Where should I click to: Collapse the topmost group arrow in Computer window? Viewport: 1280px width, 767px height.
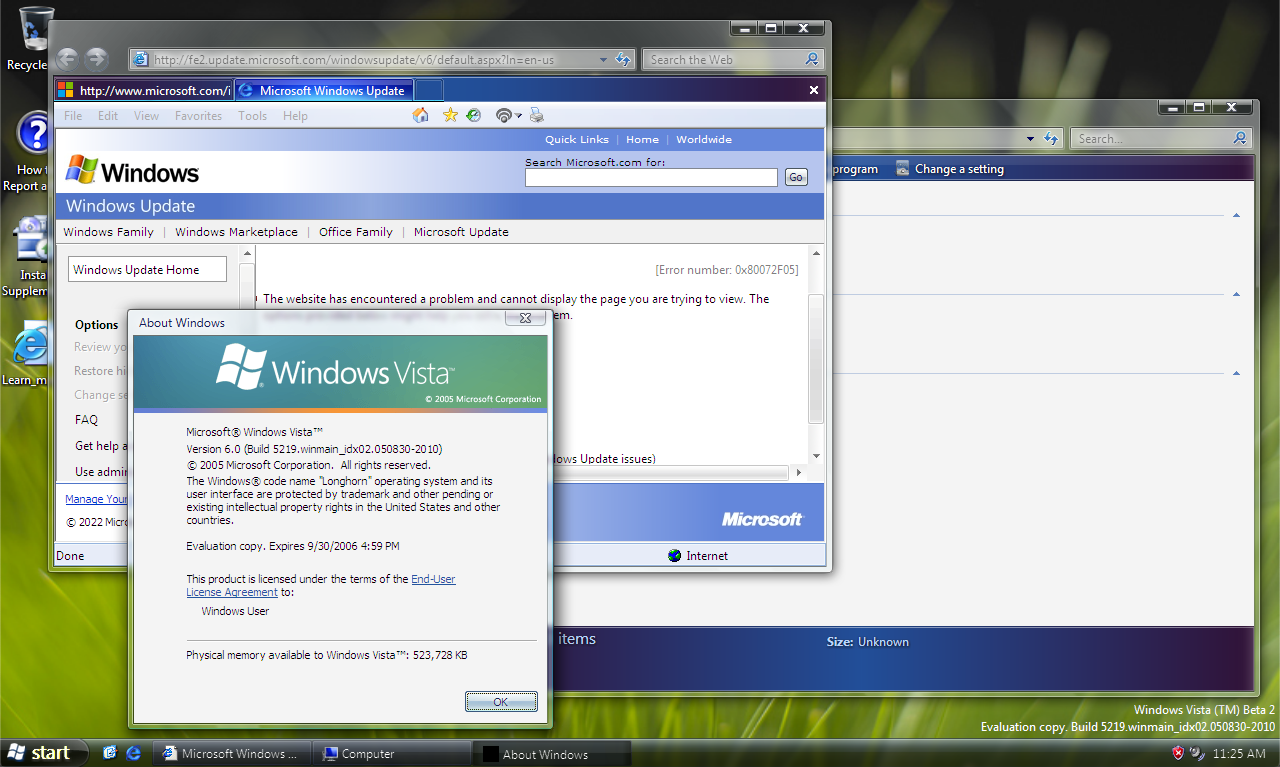[1237, 216]
